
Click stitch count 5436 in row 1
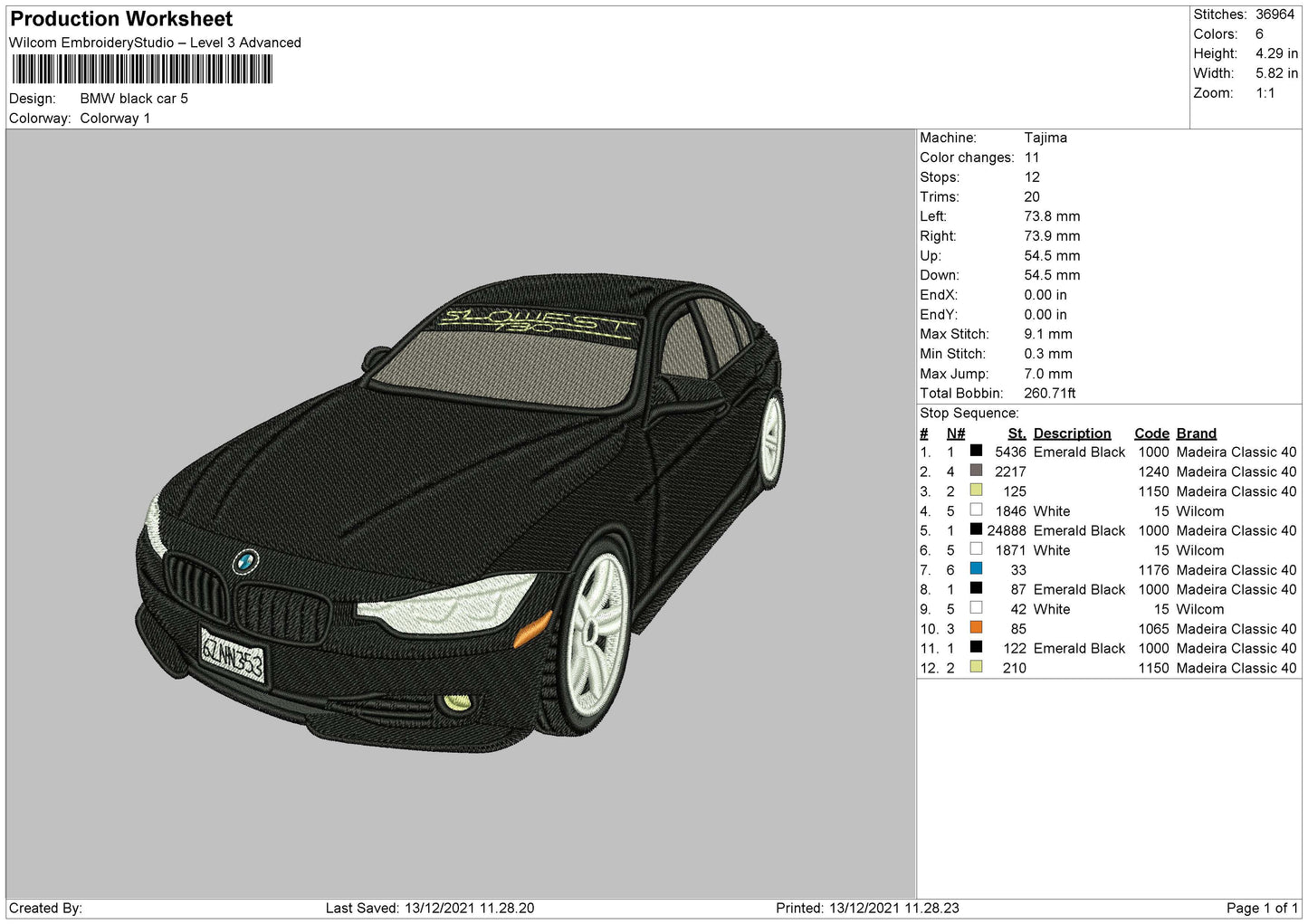[1010, 452]
